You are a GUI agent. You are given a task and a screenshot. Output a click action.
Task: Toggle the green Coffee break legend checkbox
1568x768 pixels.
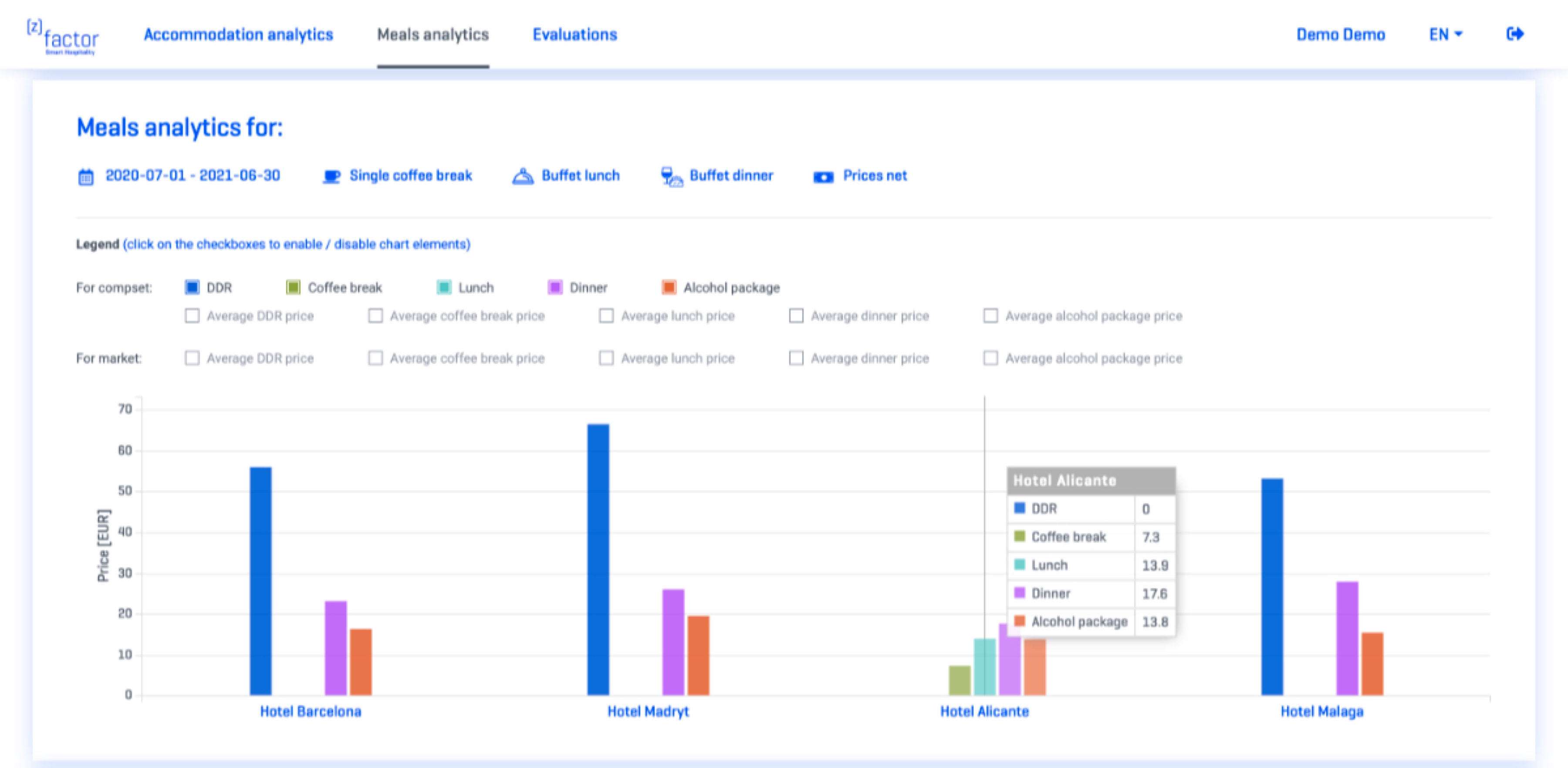pos(294,287)
